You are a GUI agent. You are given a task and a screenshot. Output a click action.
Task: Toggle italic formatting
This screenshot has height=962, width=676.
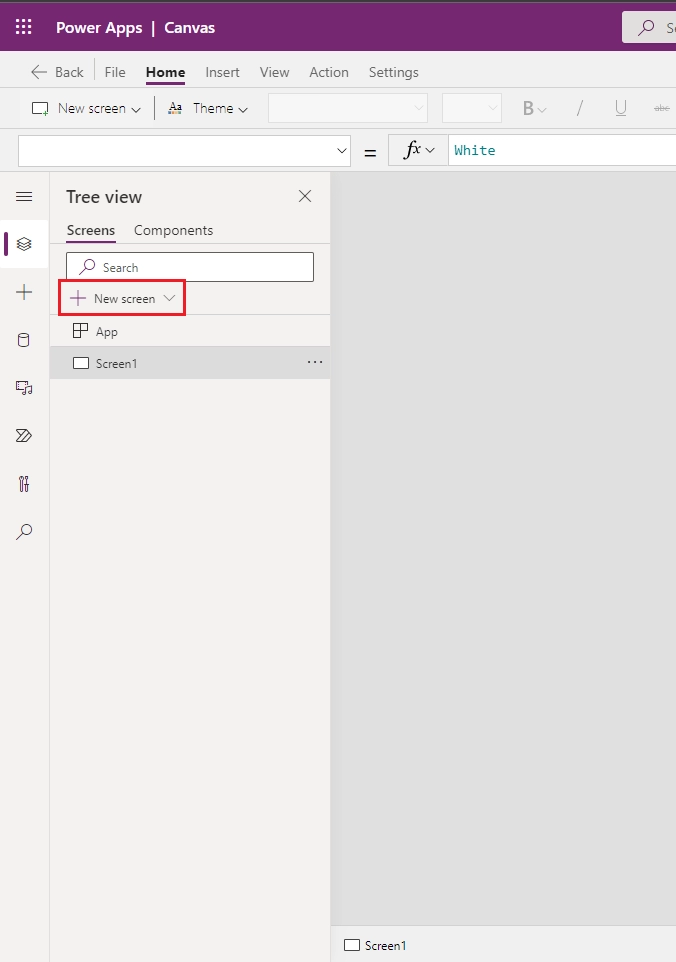(579, 109)
